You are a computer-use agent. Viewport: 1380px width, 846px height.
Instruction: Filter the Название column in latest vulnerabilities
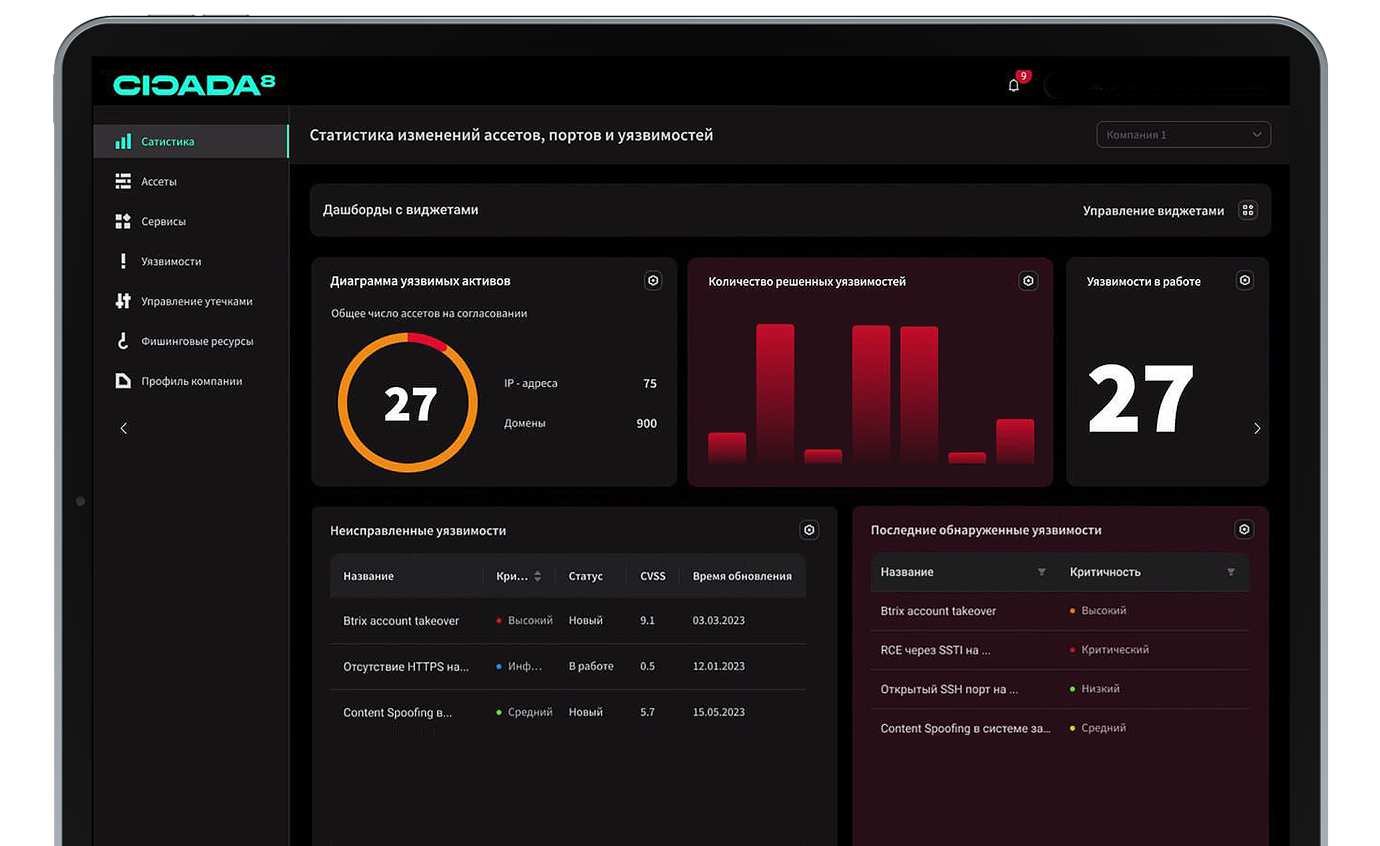(1042, 572)
